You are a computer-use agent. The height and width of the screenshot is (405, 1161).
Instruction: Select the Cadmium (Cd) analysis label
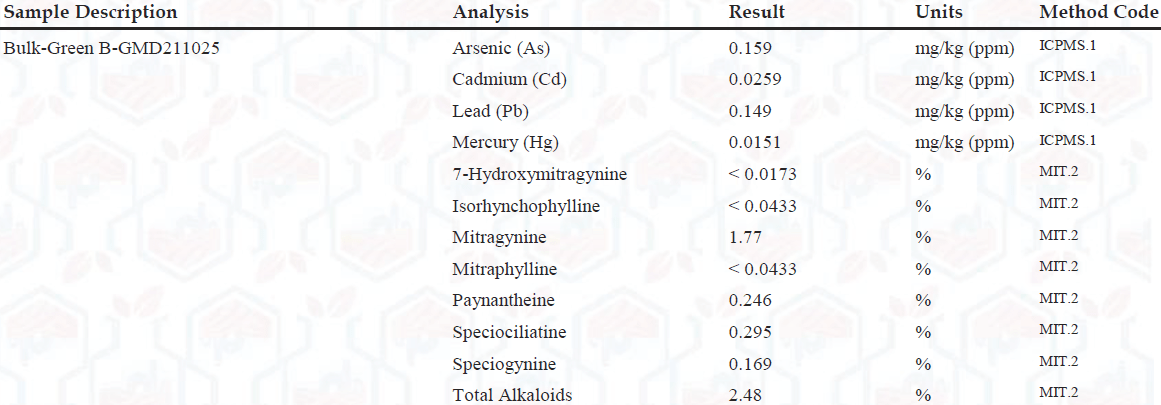pos(509,79)
